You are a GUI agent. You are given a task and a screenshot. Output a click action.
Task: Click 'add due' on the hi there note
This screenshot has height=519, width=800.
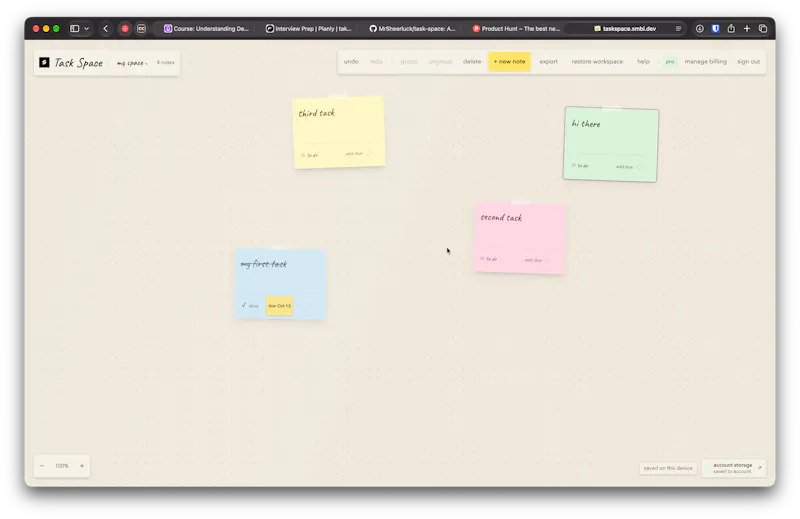[624, 166]
